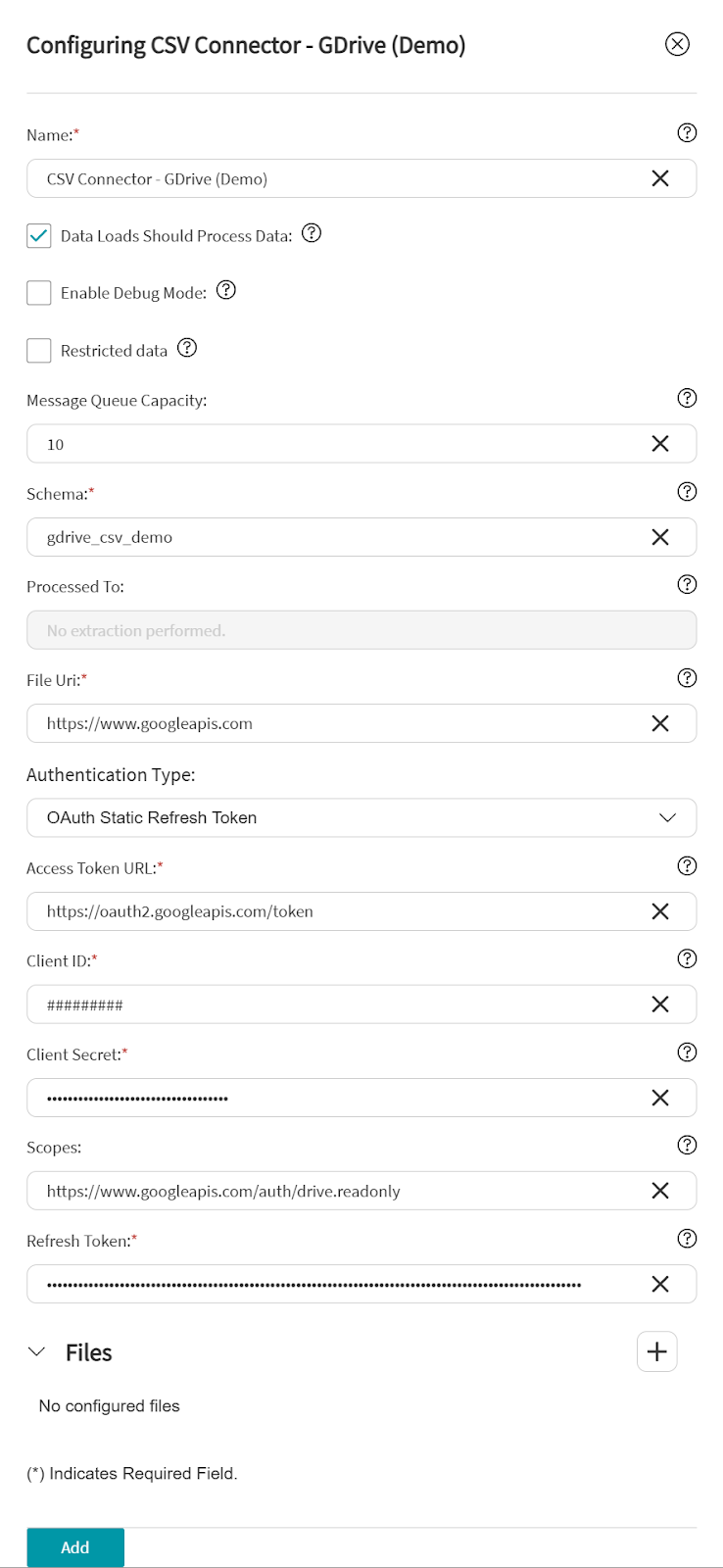Viewport: 723px width, 1568px height.
Task: Click into the Schema input field
Action: click(x=333, y=537)
